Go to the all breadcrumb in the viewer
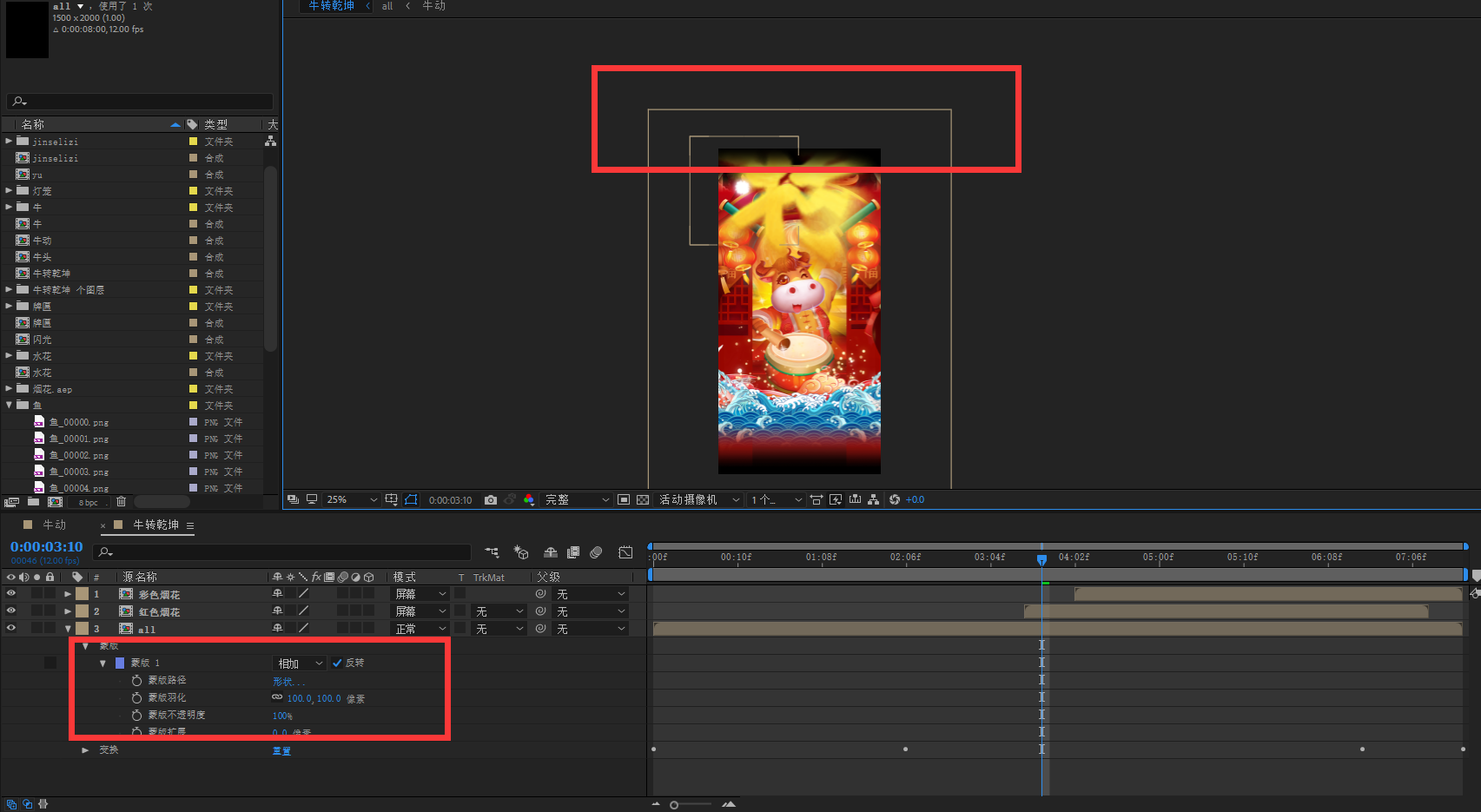Screen dimensions: 1481x812 pyautogui.click(x=387, y=6)
